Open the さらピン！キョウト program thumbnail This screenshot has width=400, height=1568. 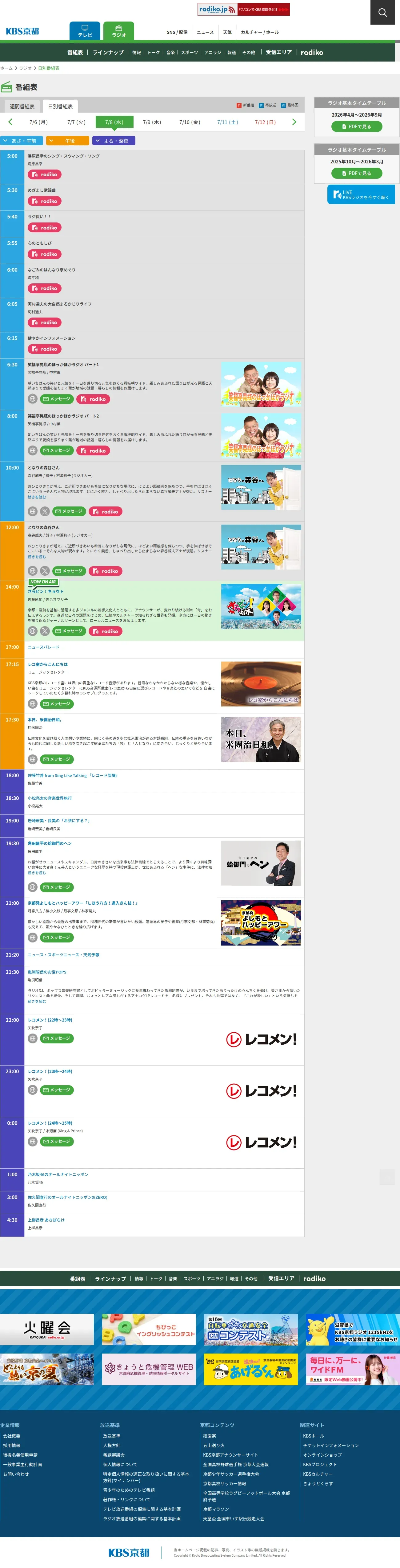(261, 607)
